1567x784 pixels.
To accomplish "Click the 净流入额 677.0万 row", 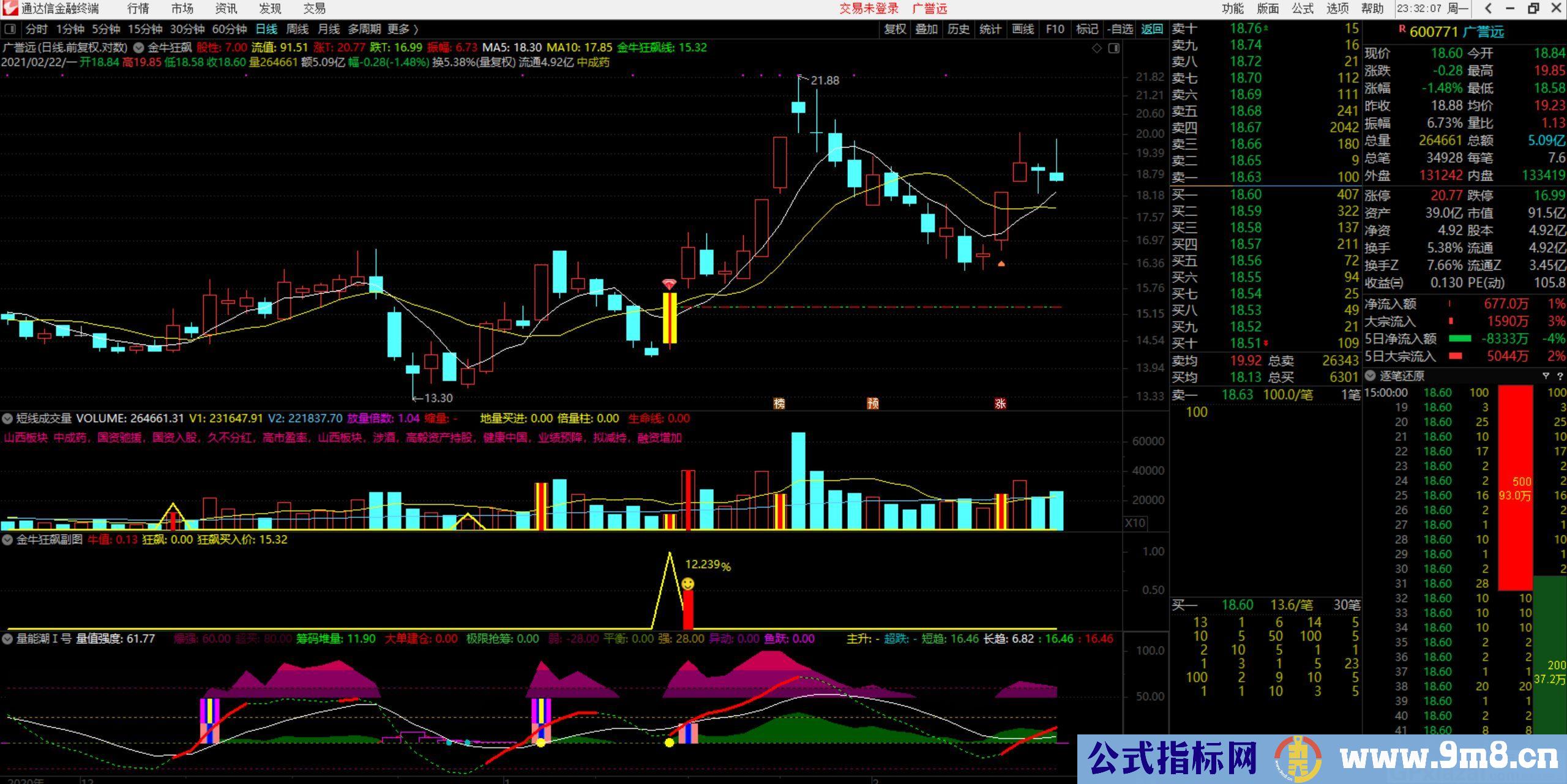I will click(1464, 304).
